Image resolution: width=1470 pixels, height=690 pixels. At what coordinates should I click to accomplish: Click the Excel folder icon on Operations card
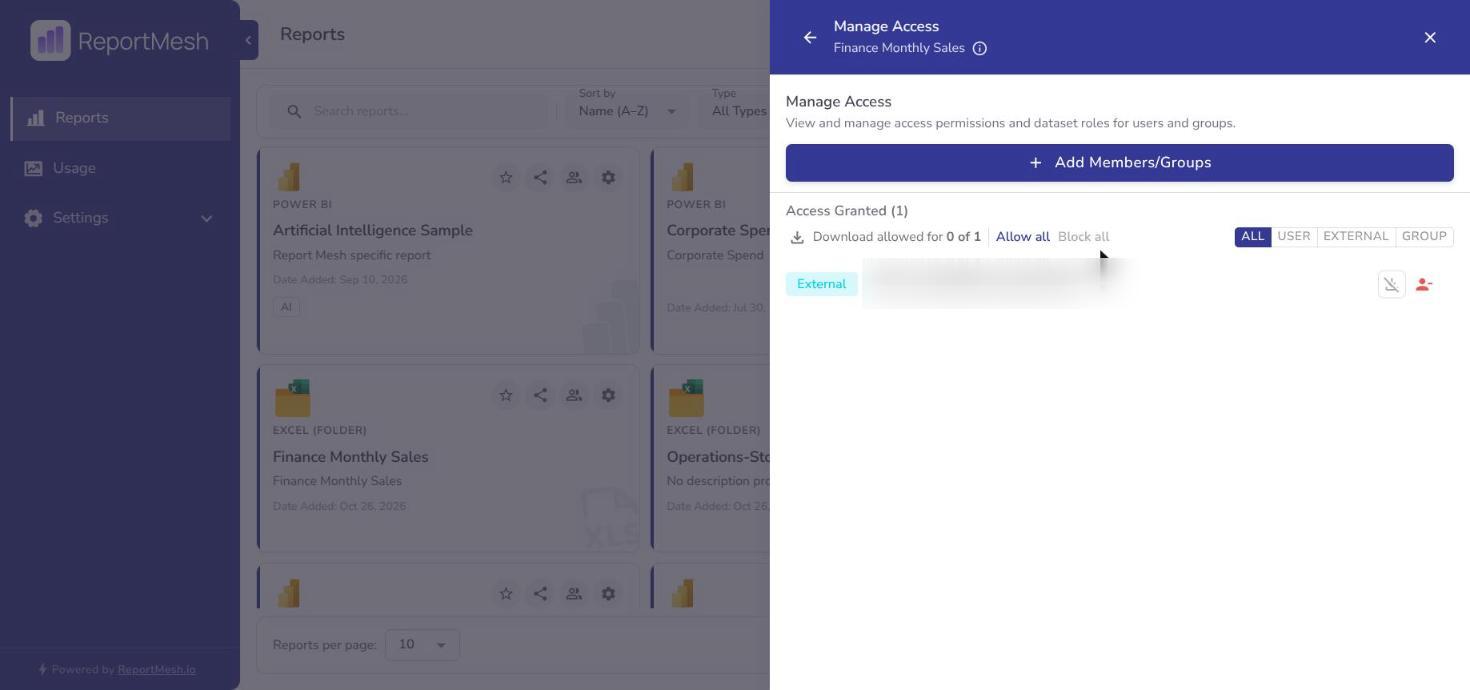point(686,397)
